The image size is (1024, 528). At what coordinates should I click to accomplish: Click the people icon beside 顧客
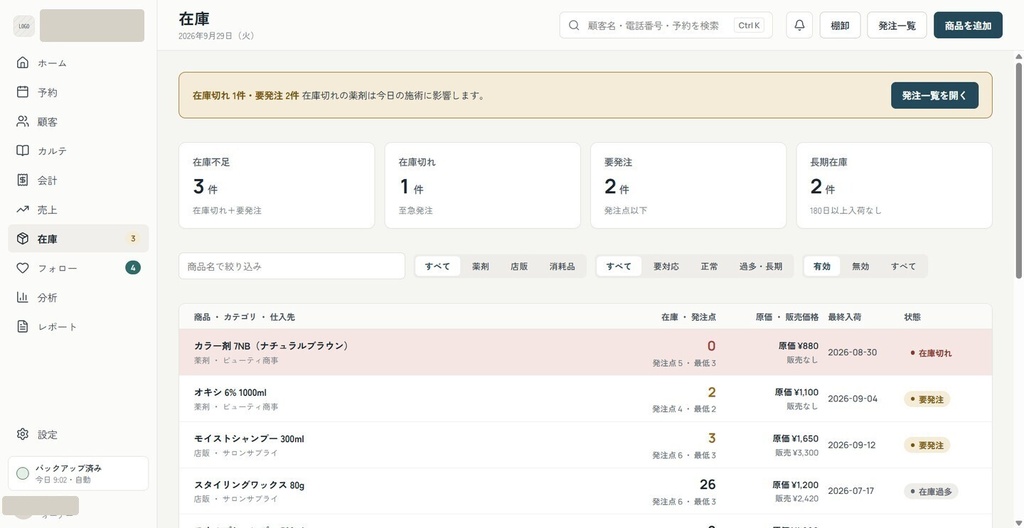pyautogui.click(x=23, y=122)
